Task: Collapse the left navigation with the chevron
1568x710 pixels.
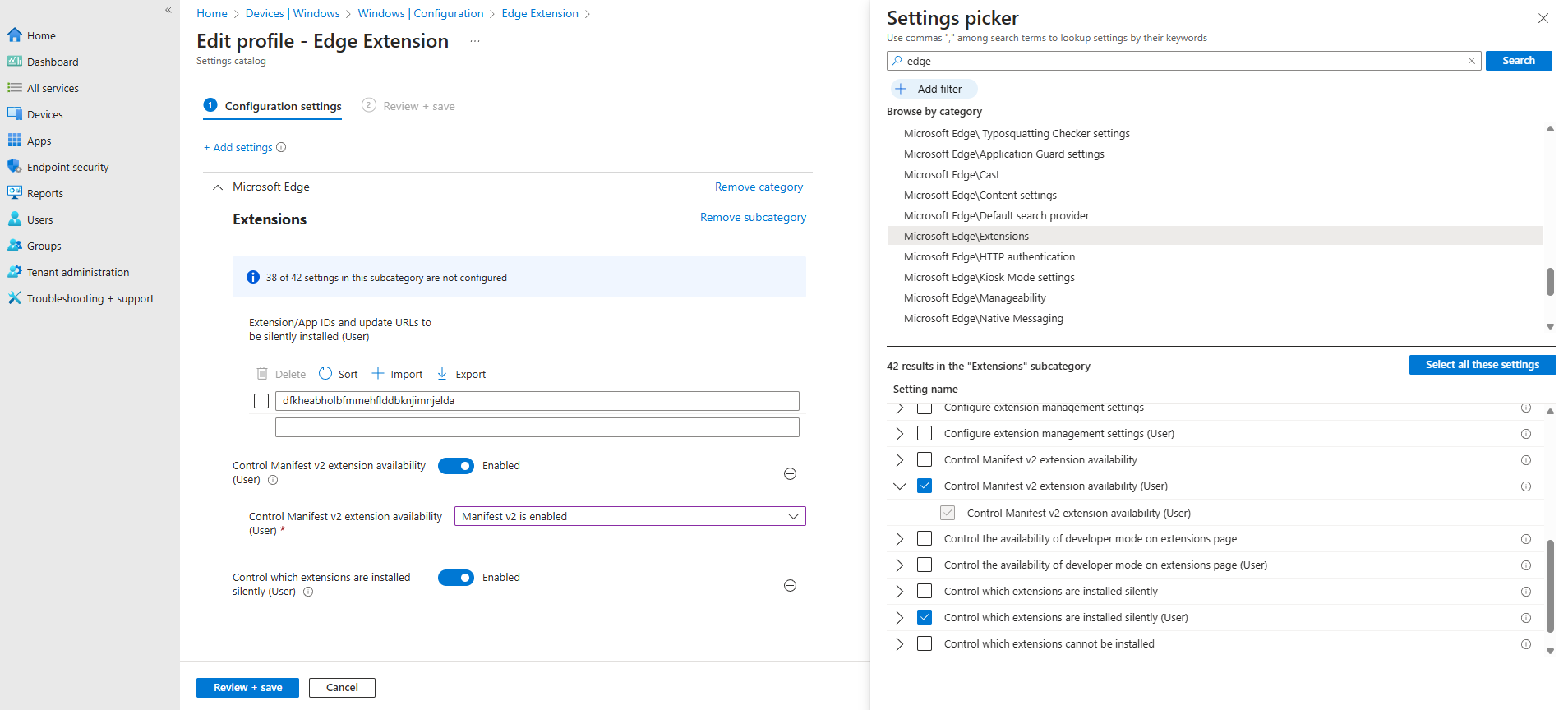Action: pos(168,10)
